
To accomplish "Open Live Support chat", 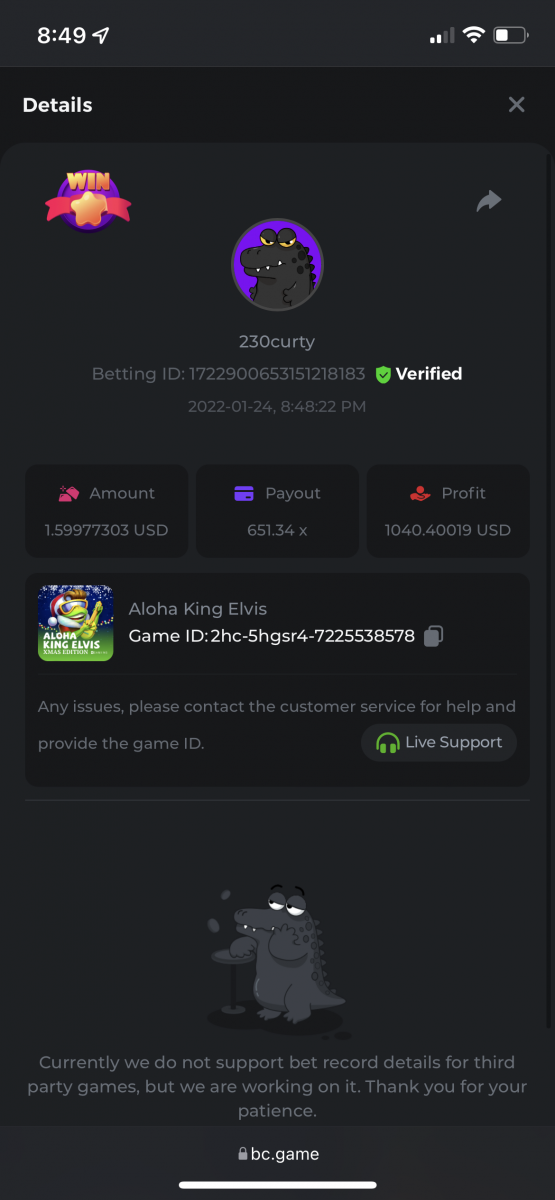I will (x=439, y=743).
